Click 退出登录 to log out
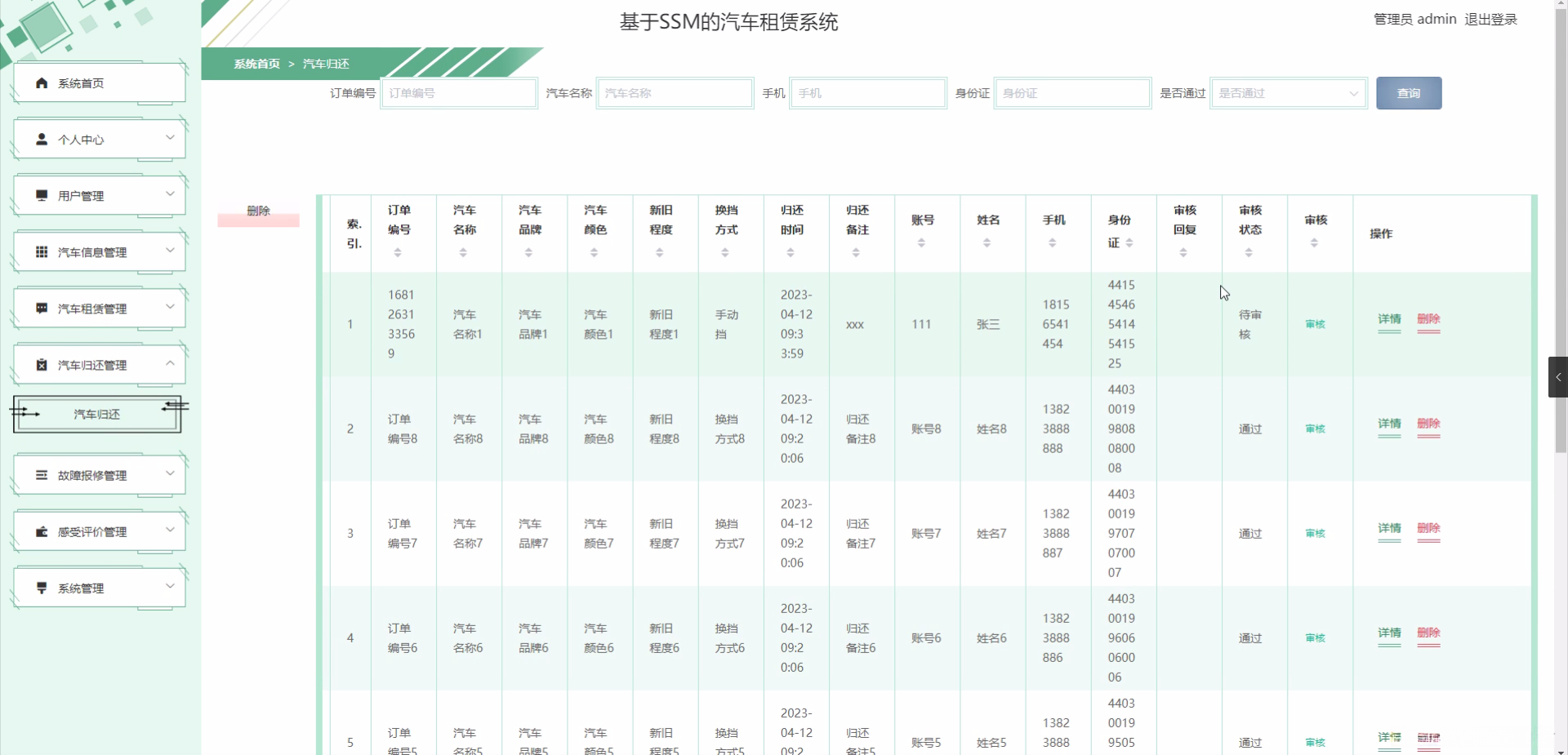This screenshot has width=1568, height=755. 1490,20
